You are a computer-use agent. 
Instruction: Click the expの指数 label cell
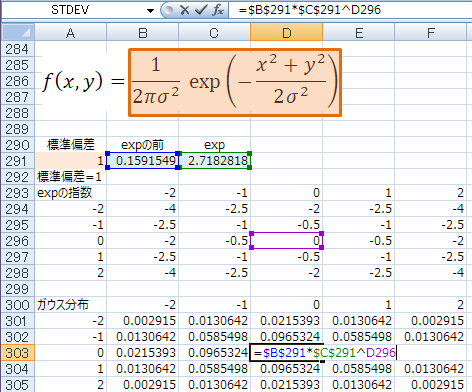pos(70,193)
